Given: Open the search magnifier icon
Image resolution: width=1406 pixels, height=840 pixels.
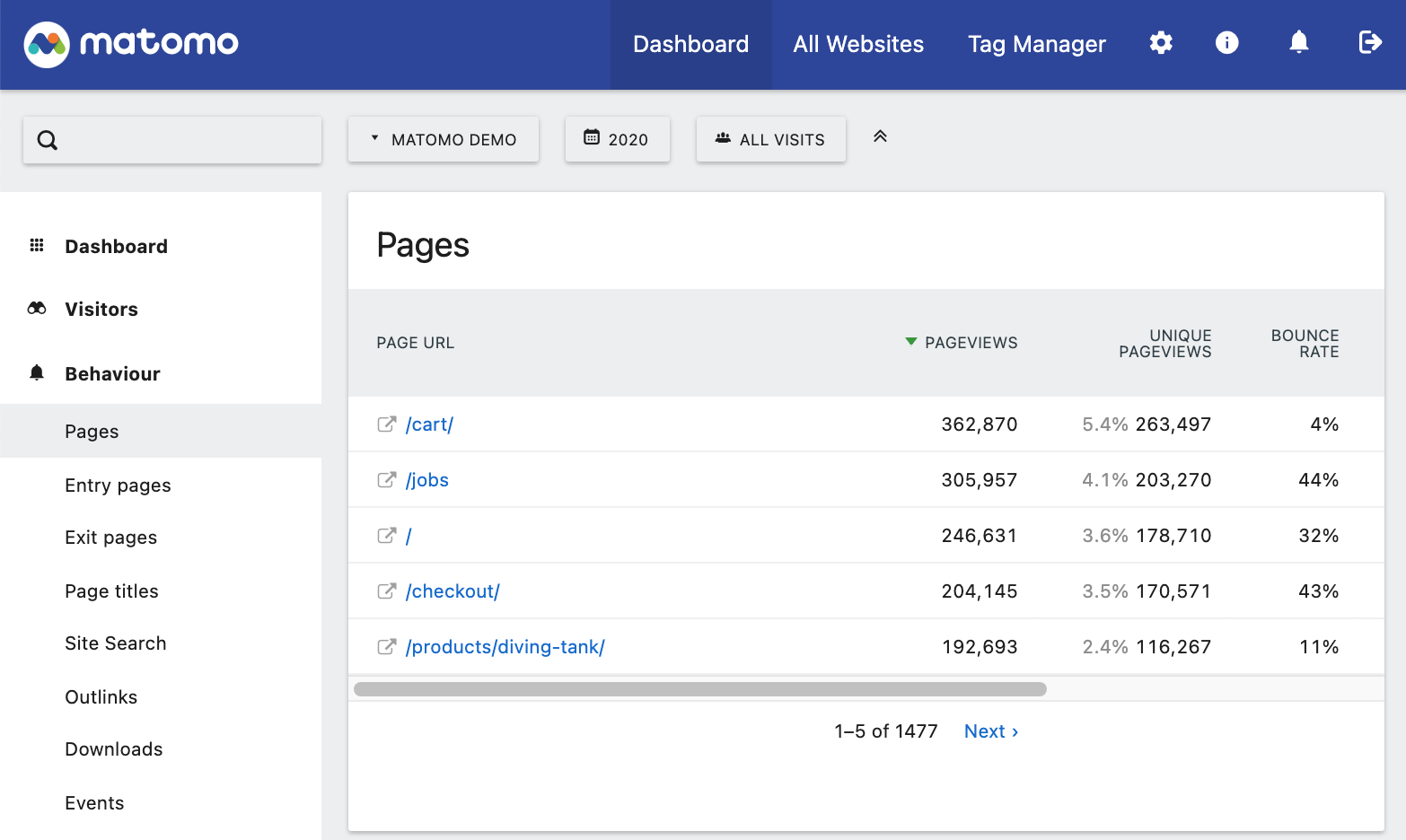Looking at the screenshot, I should (47, 140).
